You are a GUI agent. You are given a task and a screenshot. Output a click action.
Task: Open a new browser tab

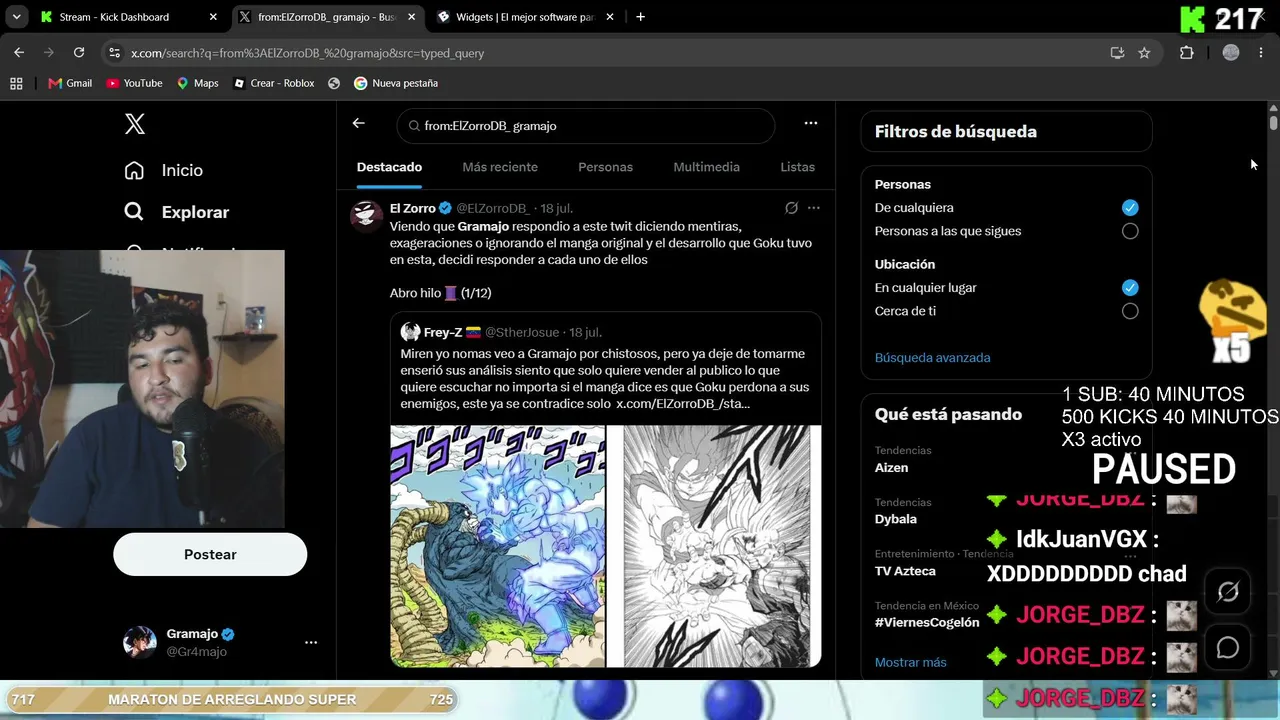pyautogui.click(x=640, y=17)
